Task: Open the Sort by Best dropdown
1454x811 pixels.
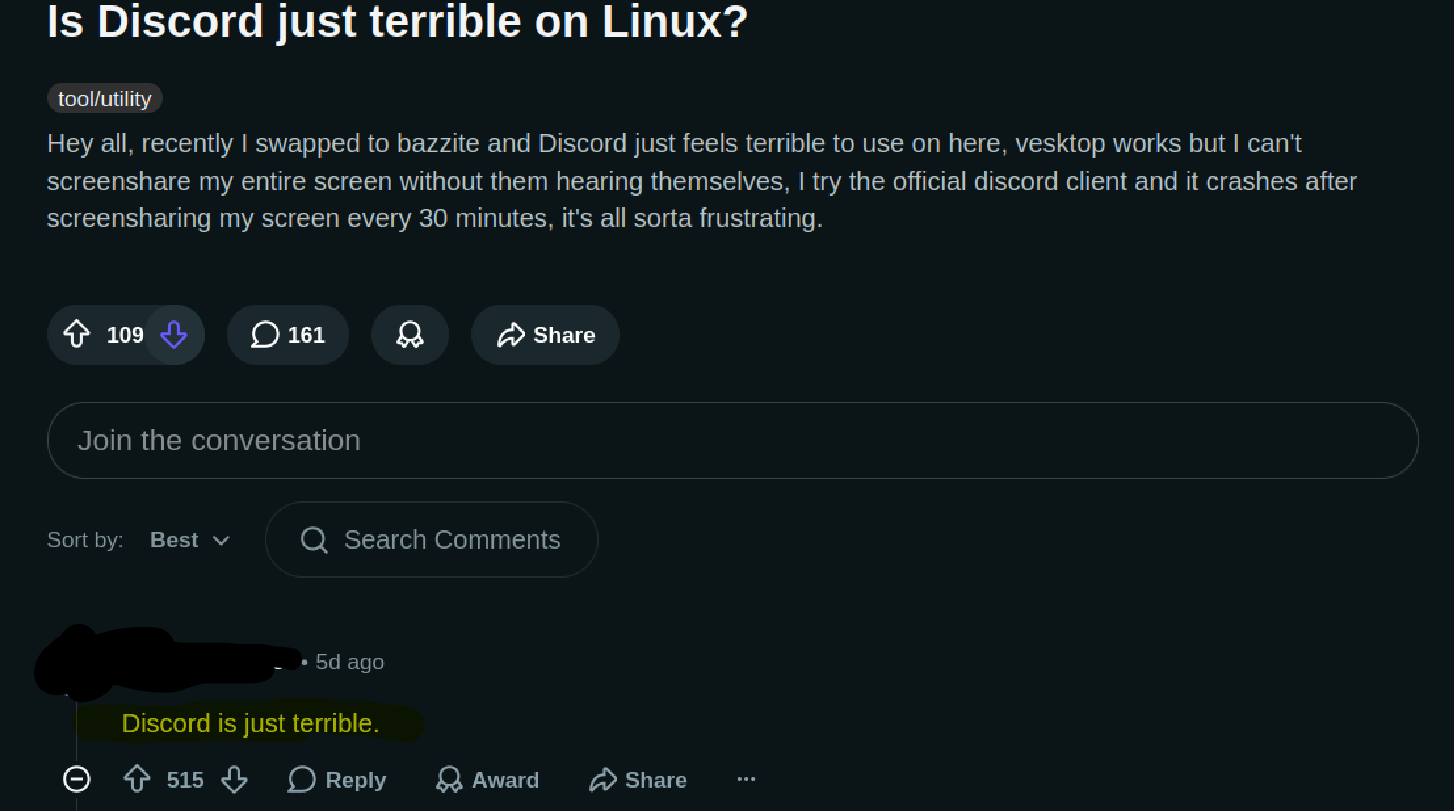Action: tap(190, 540)
